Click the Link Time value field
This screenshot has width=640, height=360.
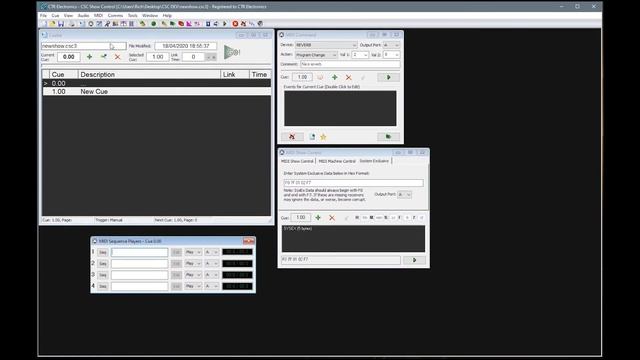[193, 57]
